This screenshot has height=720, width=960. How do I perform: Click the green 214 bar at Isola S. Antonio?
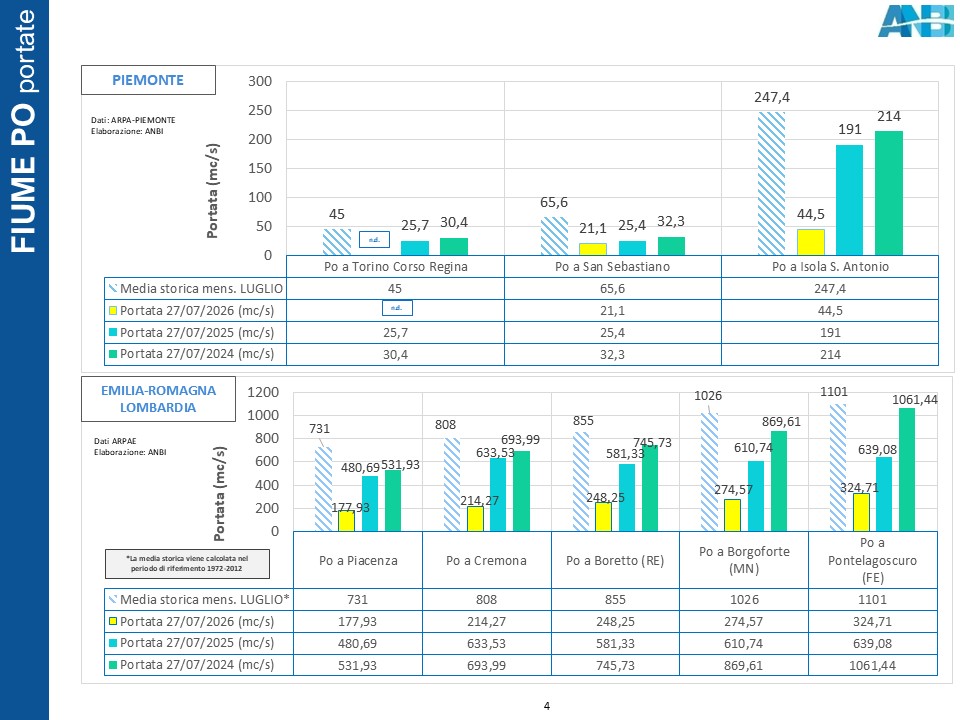pos(888,193)
